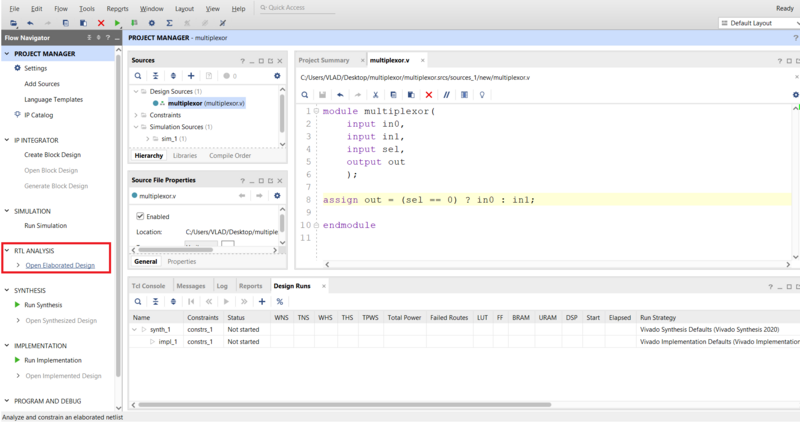This screenshot has width=800, height=422.
Task: Click the editor save file icon
Action: tap(322, 95)
